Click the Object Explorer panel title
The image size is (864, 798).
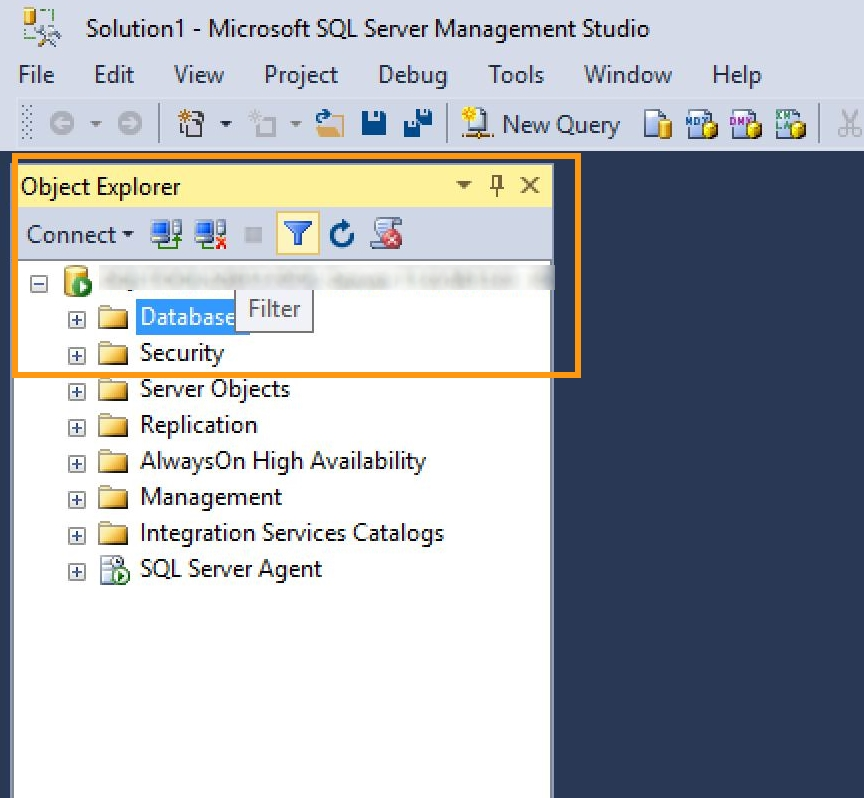click(x=101, y=187)
